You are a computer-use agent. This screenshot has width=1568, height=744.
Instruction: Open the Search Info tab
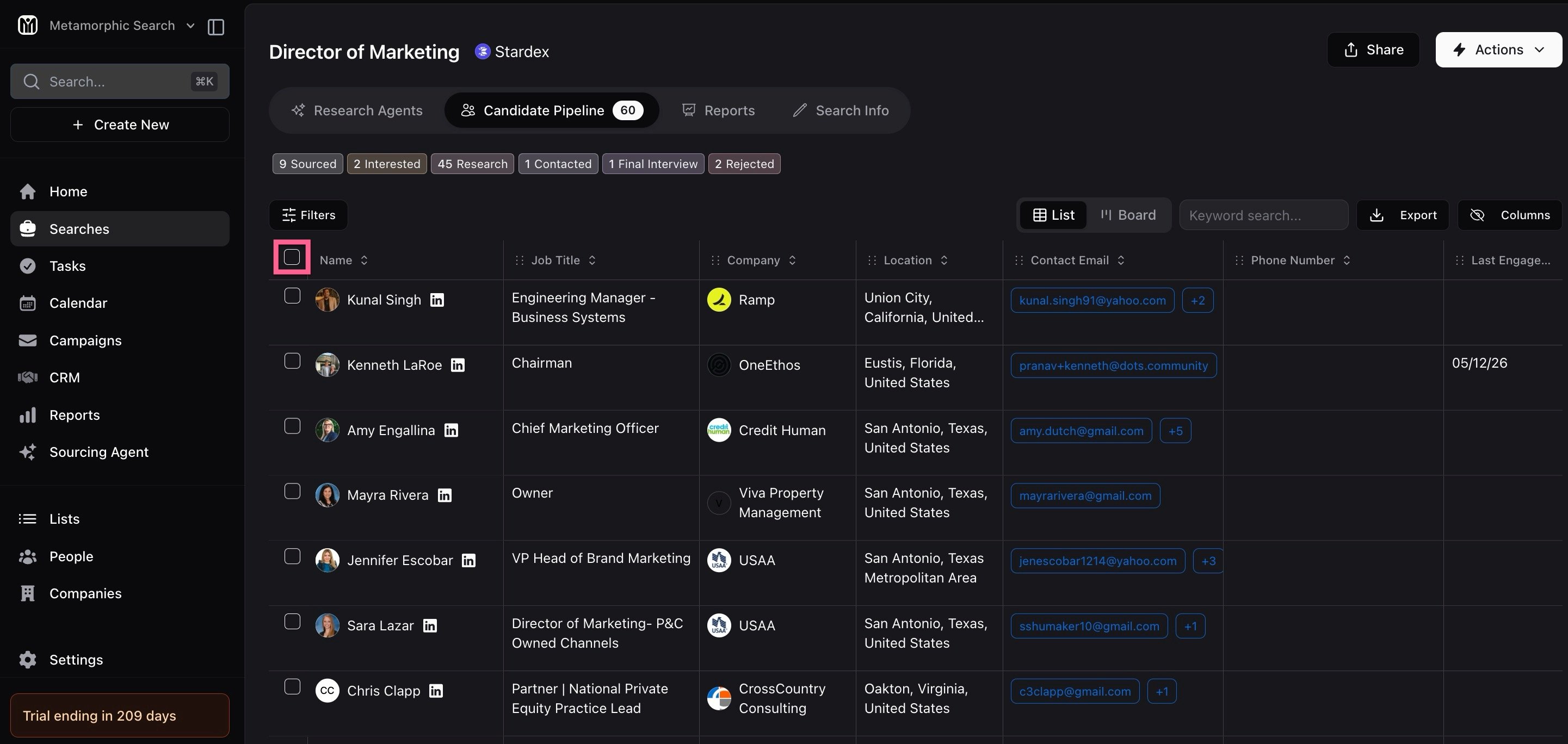tap(841, 111)
